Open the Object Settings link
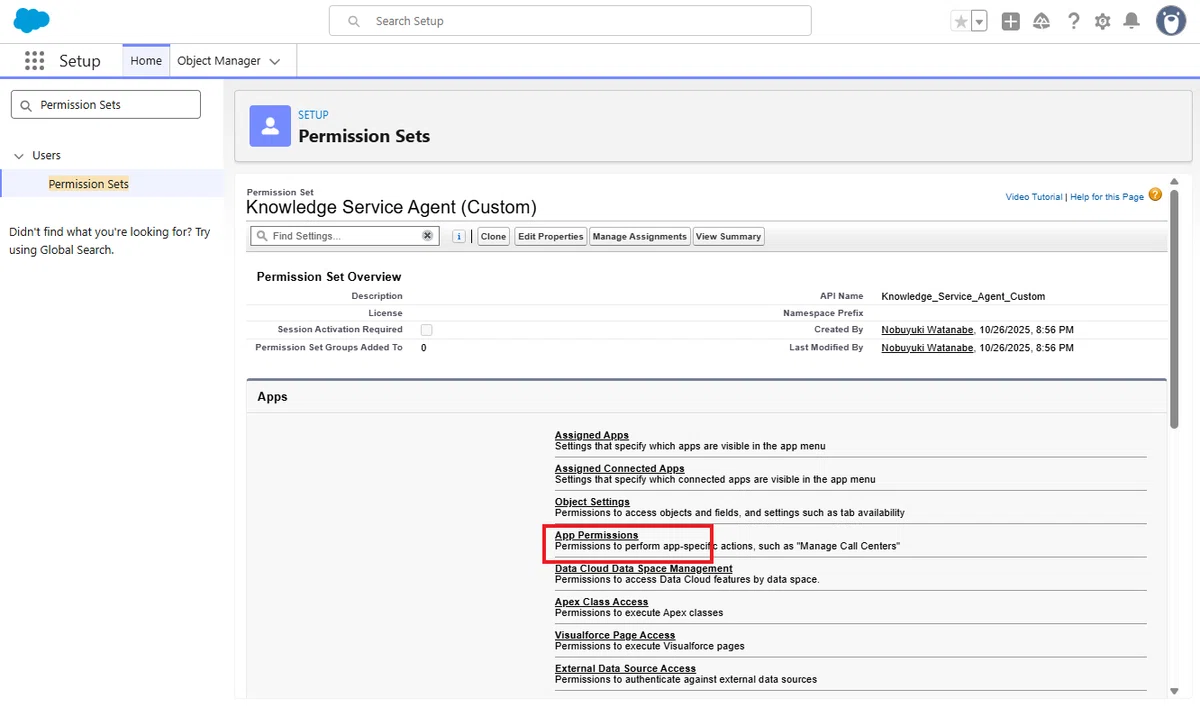 pyautogui.click(x=592, y=502)
